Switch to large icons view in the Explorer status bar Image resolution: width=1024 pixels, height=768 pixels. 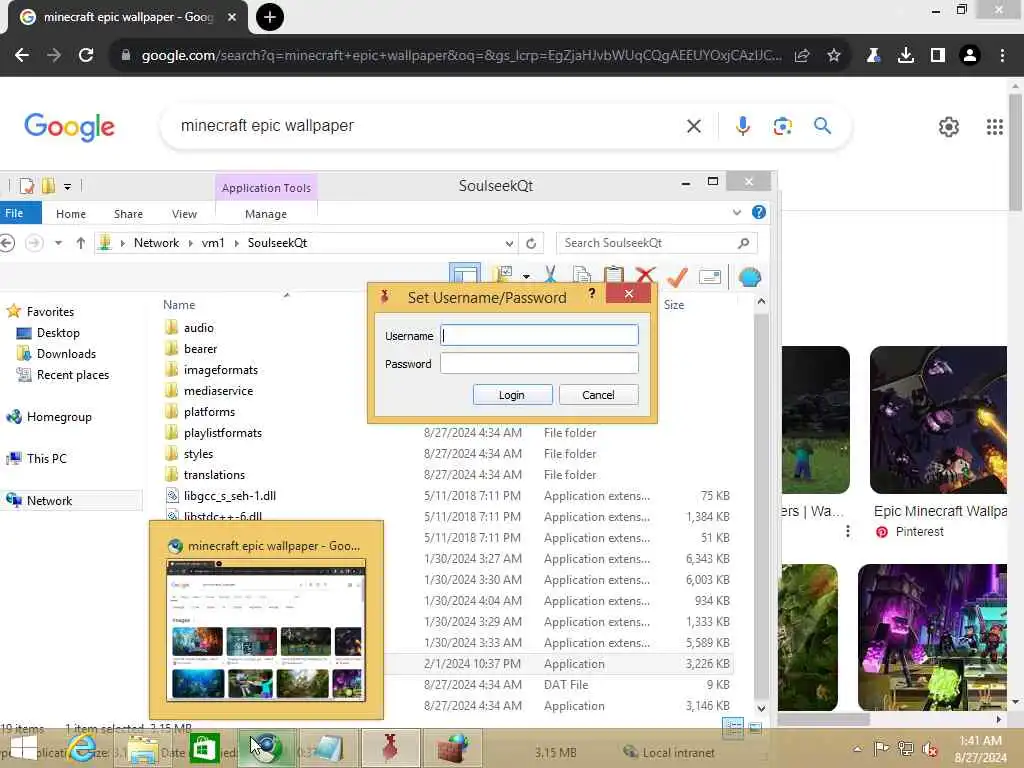754,728
